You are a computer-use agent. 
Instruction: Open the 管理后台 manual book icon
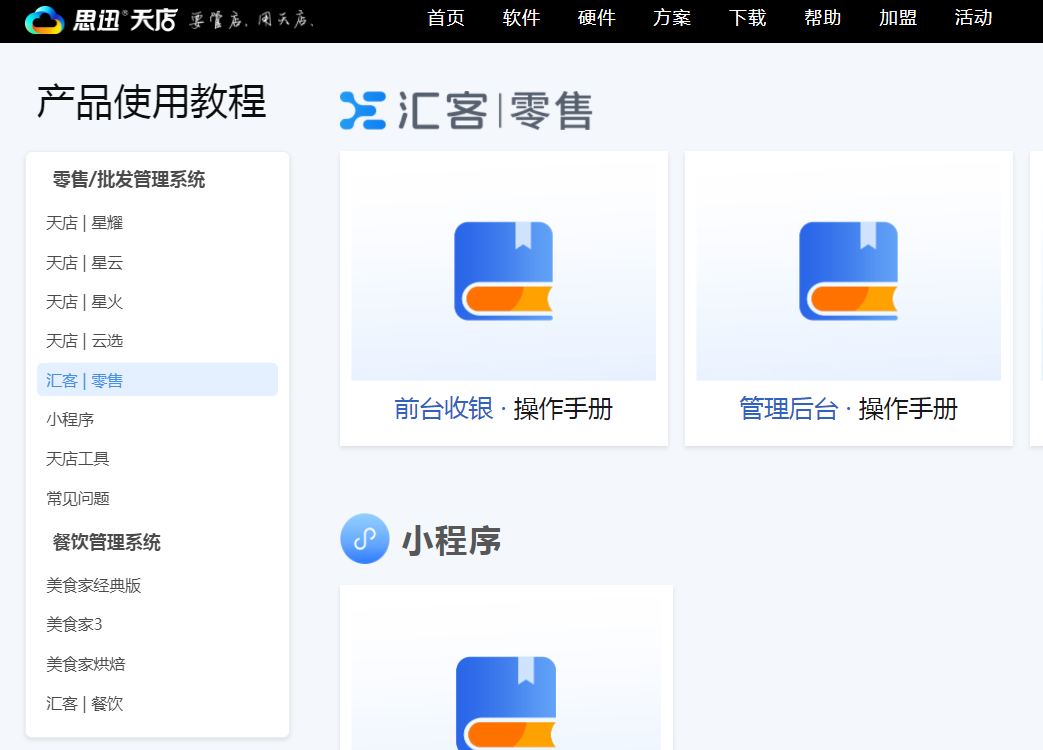click(x=847, y=271)
